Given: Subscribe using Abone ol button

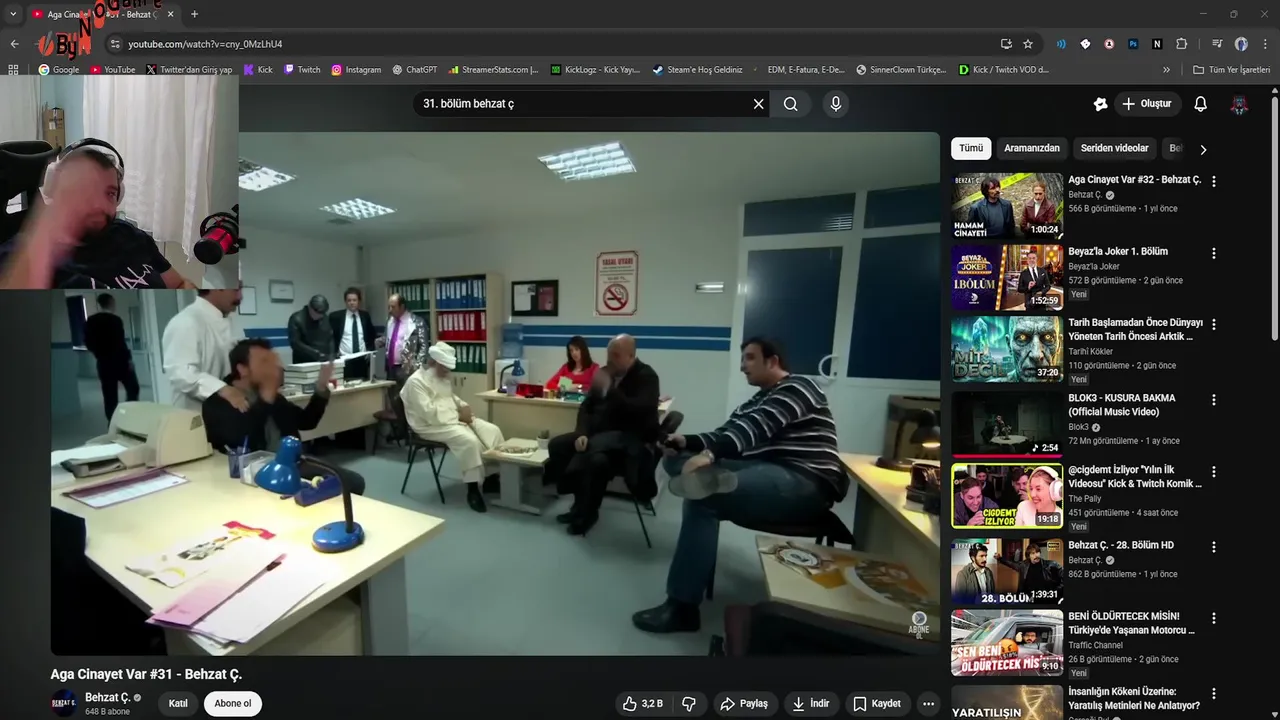Looking at the screenshot, I should 233,704.
